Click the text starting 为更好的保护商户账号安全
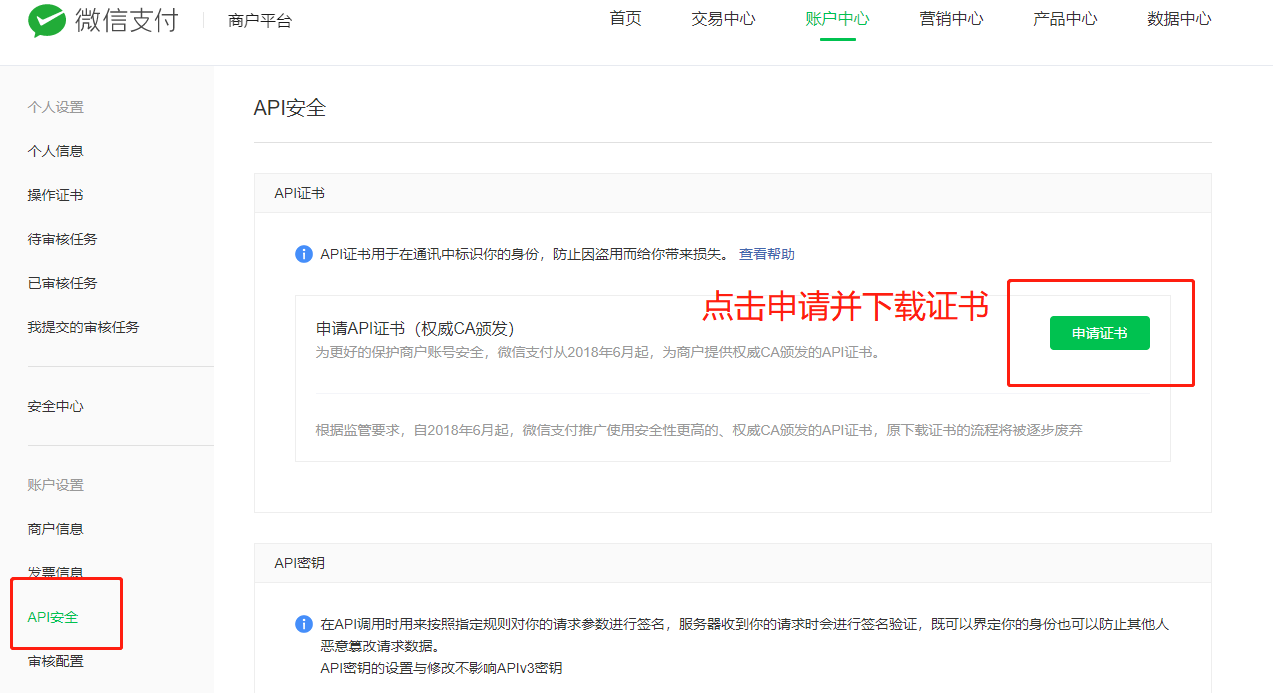The height and width of the screenshot is (693, 1273). coord(598,352)
